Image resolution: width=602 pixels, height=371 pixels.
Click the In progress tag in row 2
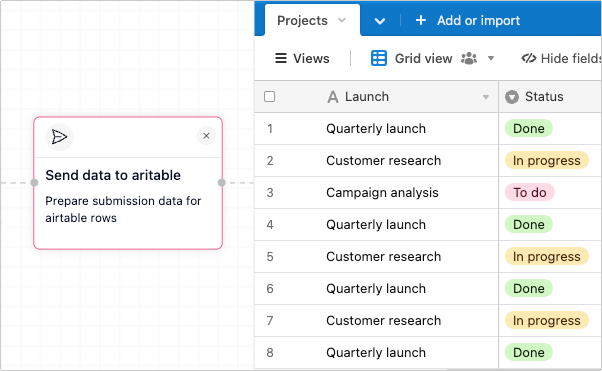tap(547, 161)
